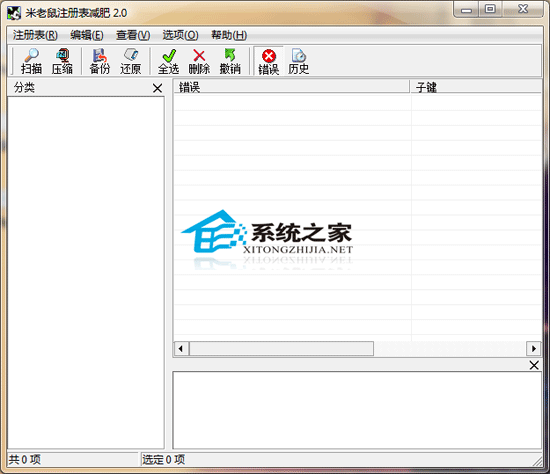Click the red 删除 delete icon

(x=199, y=61)
